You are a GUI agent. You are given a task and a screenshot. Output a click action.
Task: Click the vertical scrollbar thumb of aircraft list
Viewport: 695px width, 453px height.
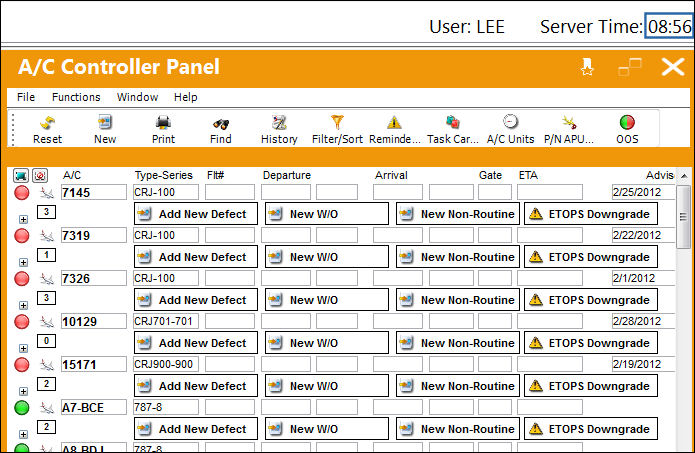(684, 217)
